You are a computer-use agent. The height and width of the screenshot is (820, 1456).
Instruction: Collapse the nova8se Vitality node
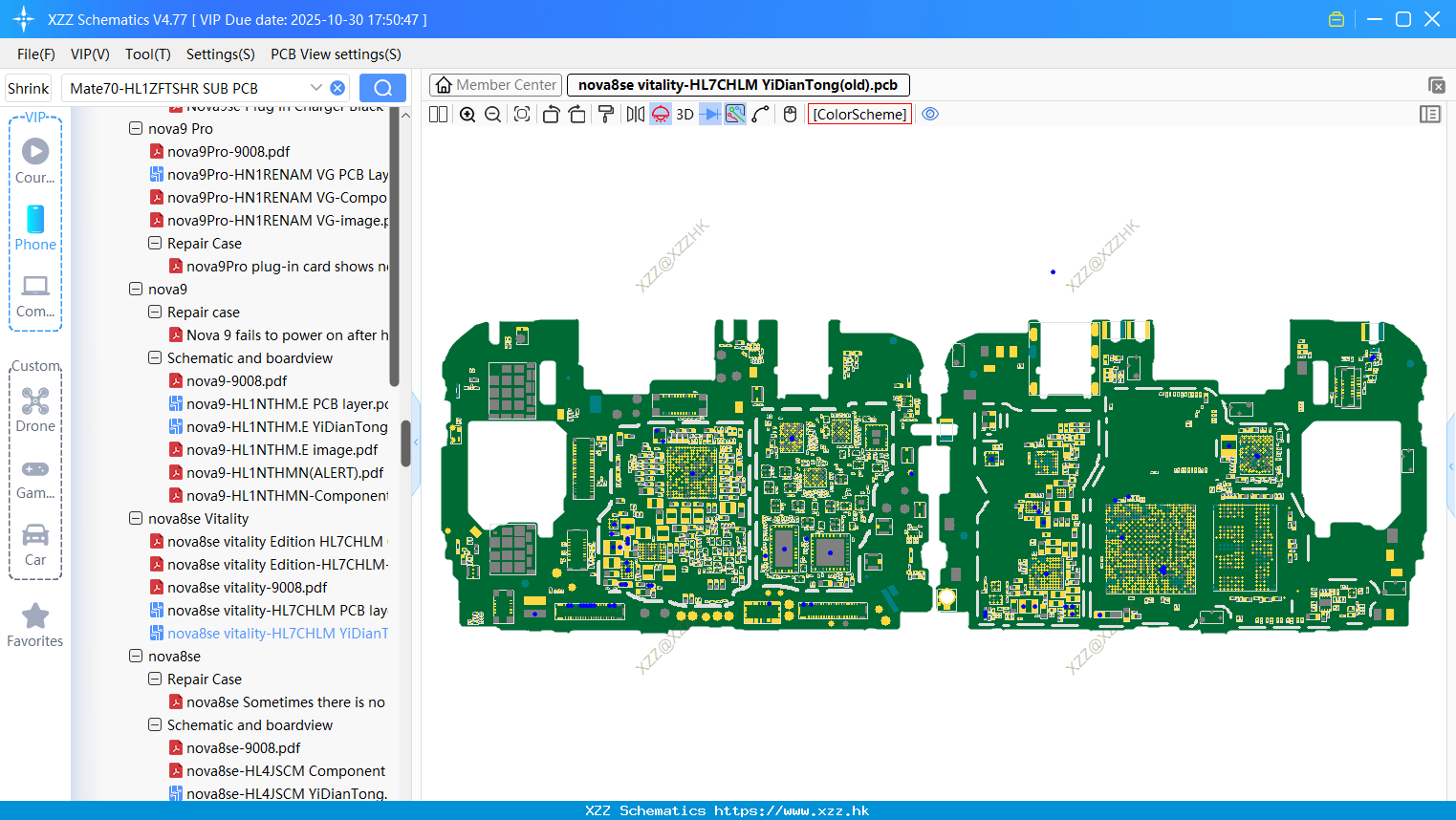click(x=136, y=518)
